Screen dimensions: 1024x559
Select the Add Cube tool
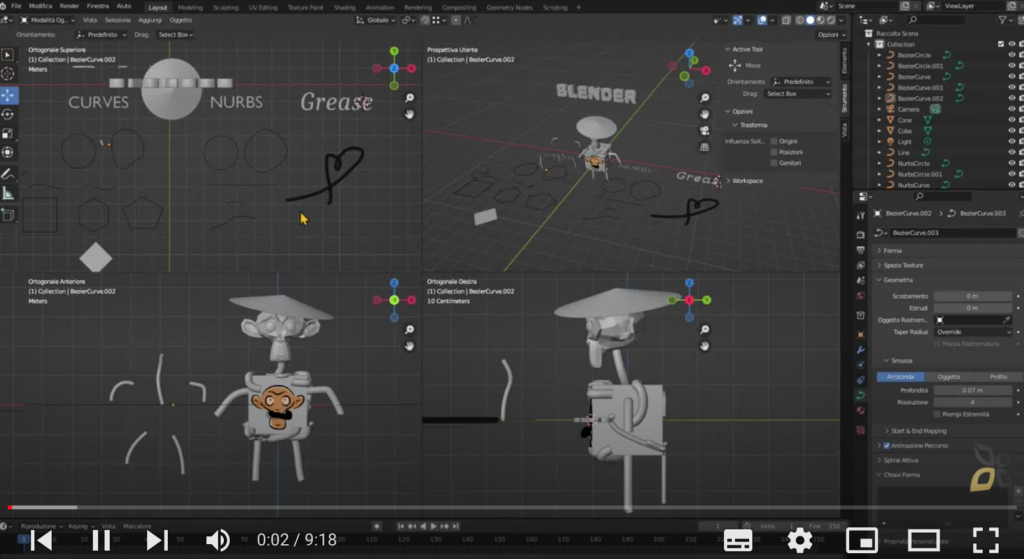[8, 215]
